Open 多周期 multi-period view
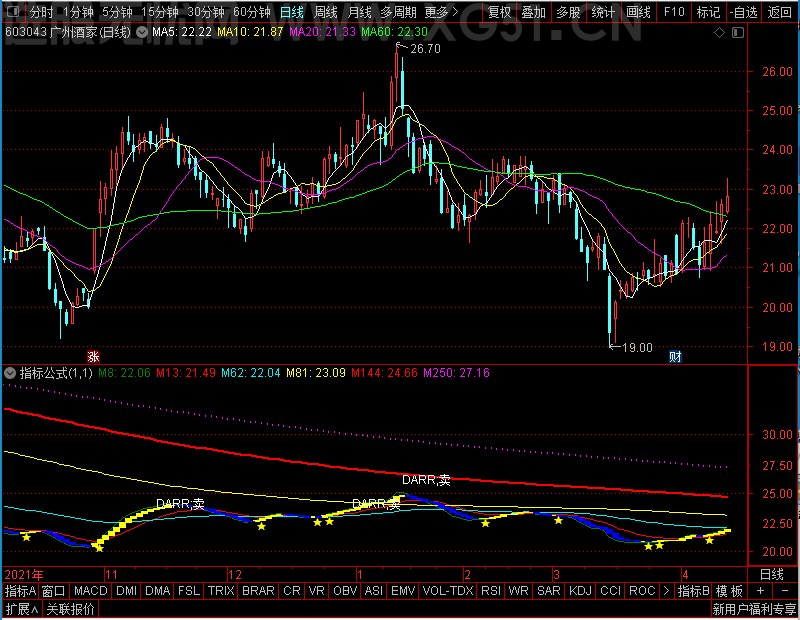 398,12
